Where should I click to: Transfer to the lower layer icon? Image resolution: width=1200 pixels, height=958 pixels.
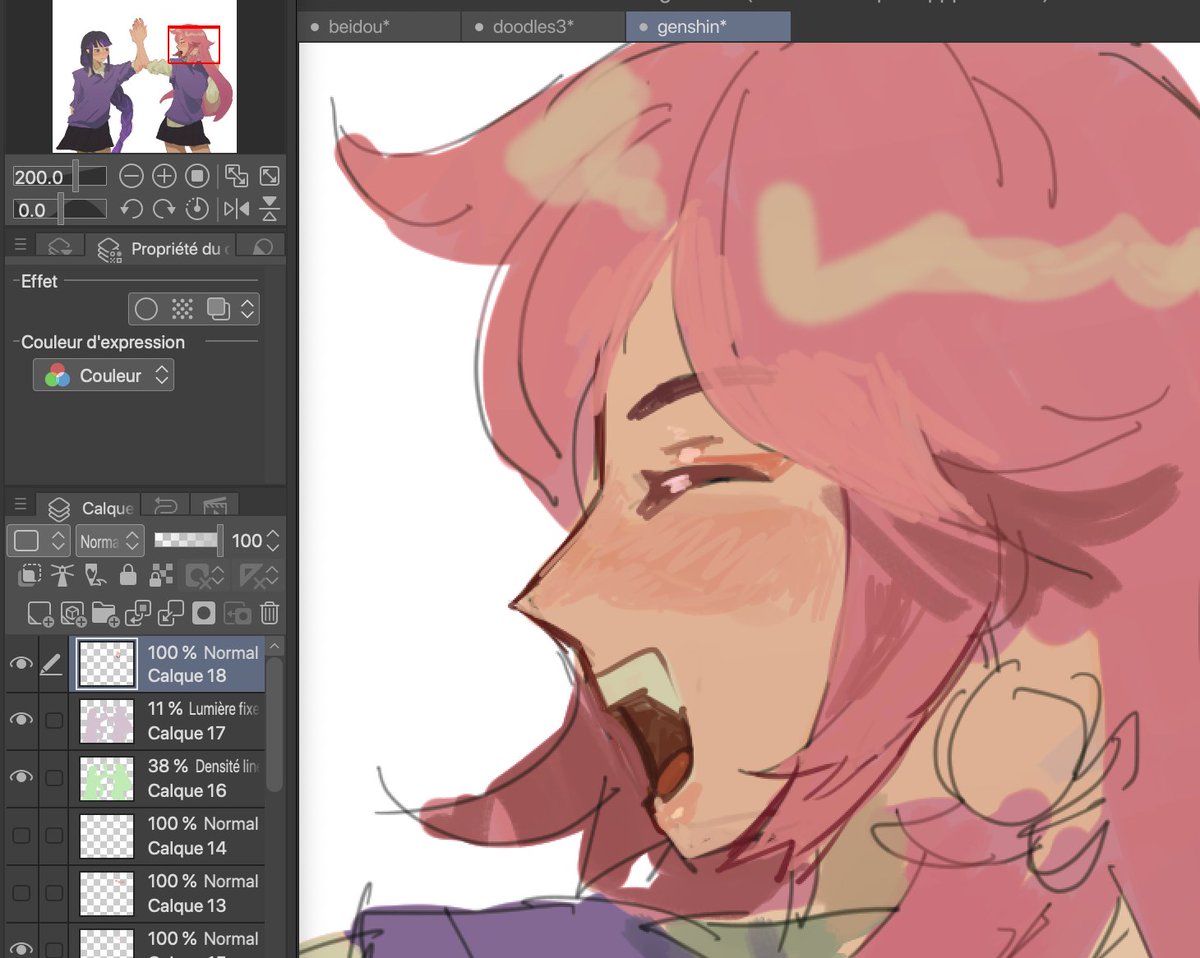pyautogui.click(x=138, y=612)
